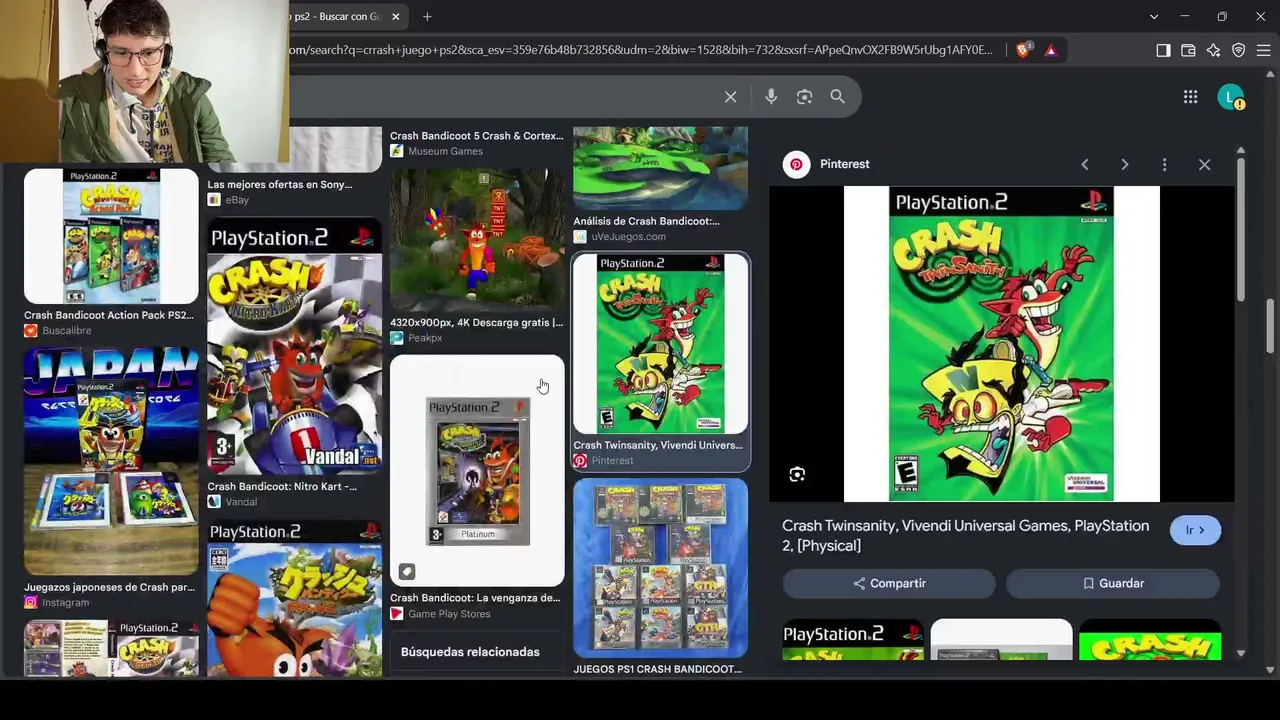Viewport: 1280px width, 720px height.
Task: Click the Lens icon on the Platinum thumbnail
Action: (407, 572)
